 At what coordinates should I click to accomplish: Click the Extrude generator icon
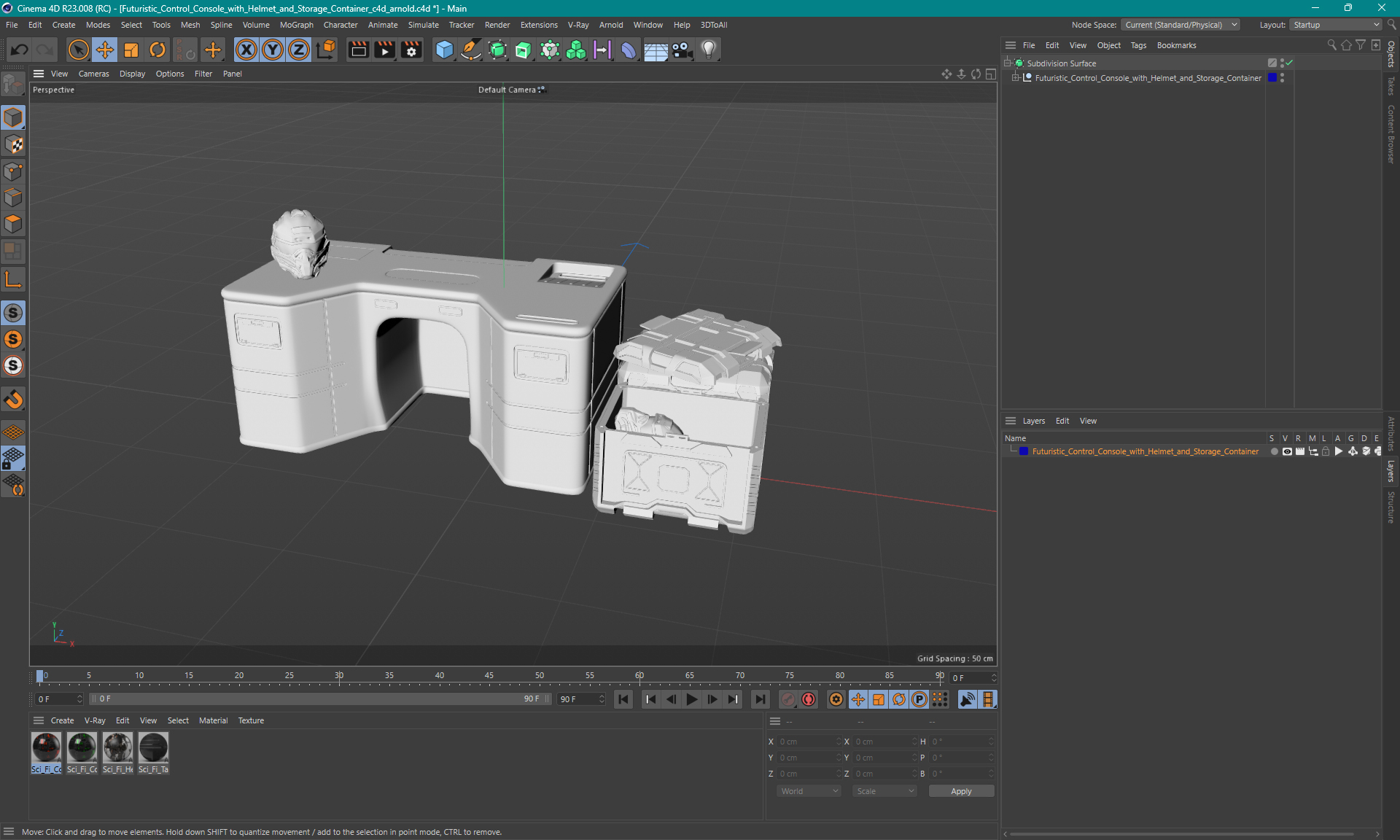(x=524, y=50)
